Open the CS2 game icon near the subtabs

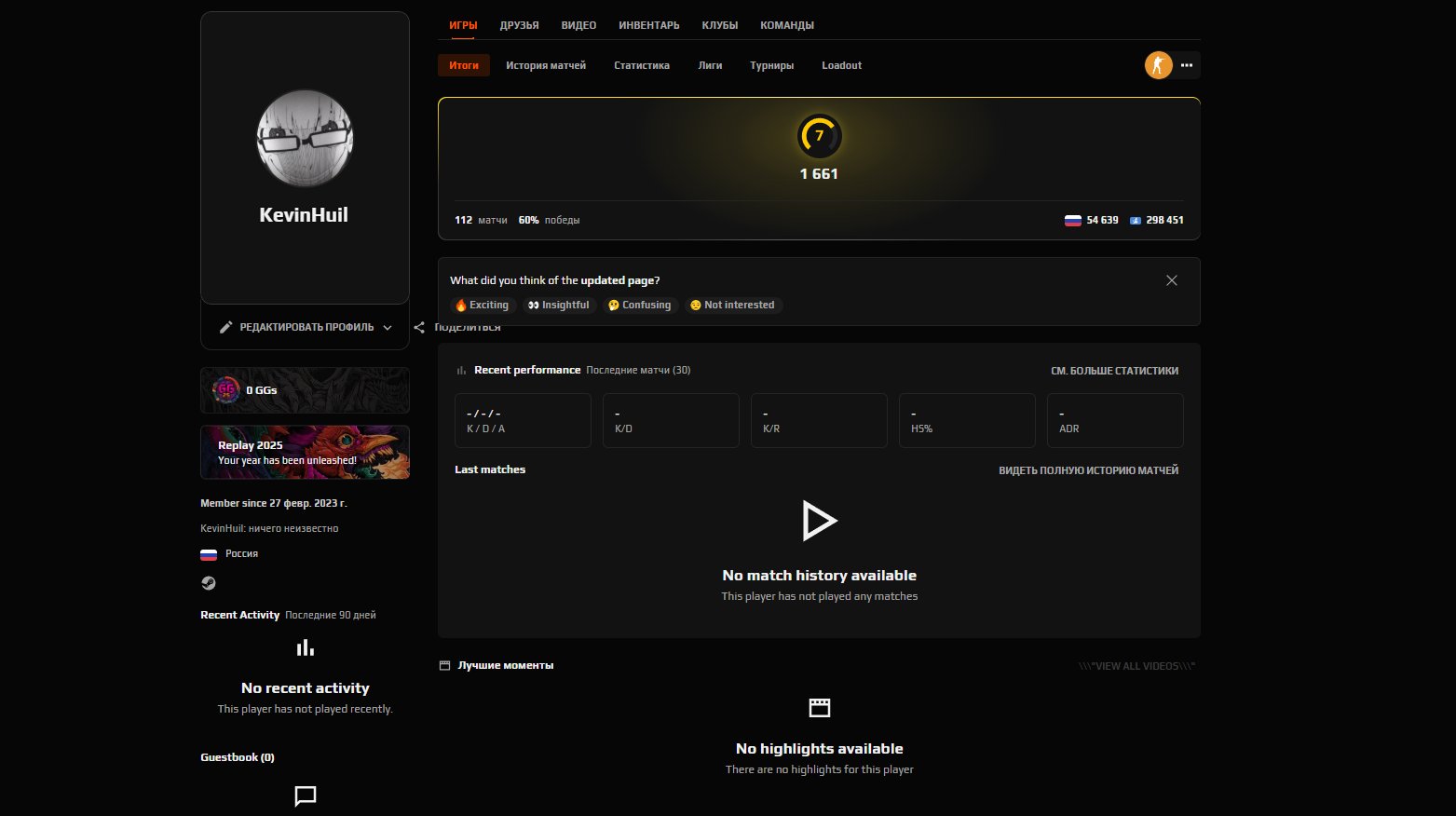pos(1158,65)
